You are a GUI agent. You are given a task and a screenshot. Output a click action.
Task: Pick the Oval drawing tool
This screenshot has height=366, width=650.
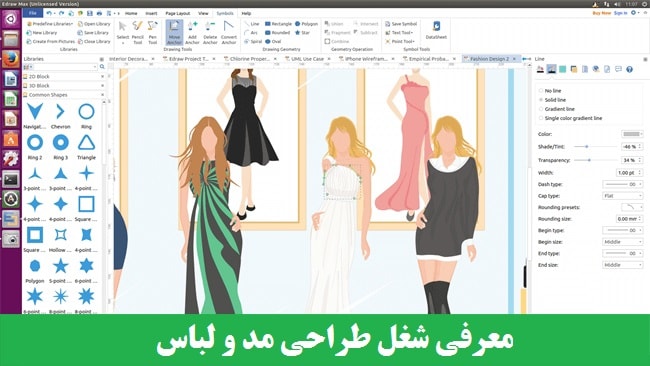tap(273, 41)
